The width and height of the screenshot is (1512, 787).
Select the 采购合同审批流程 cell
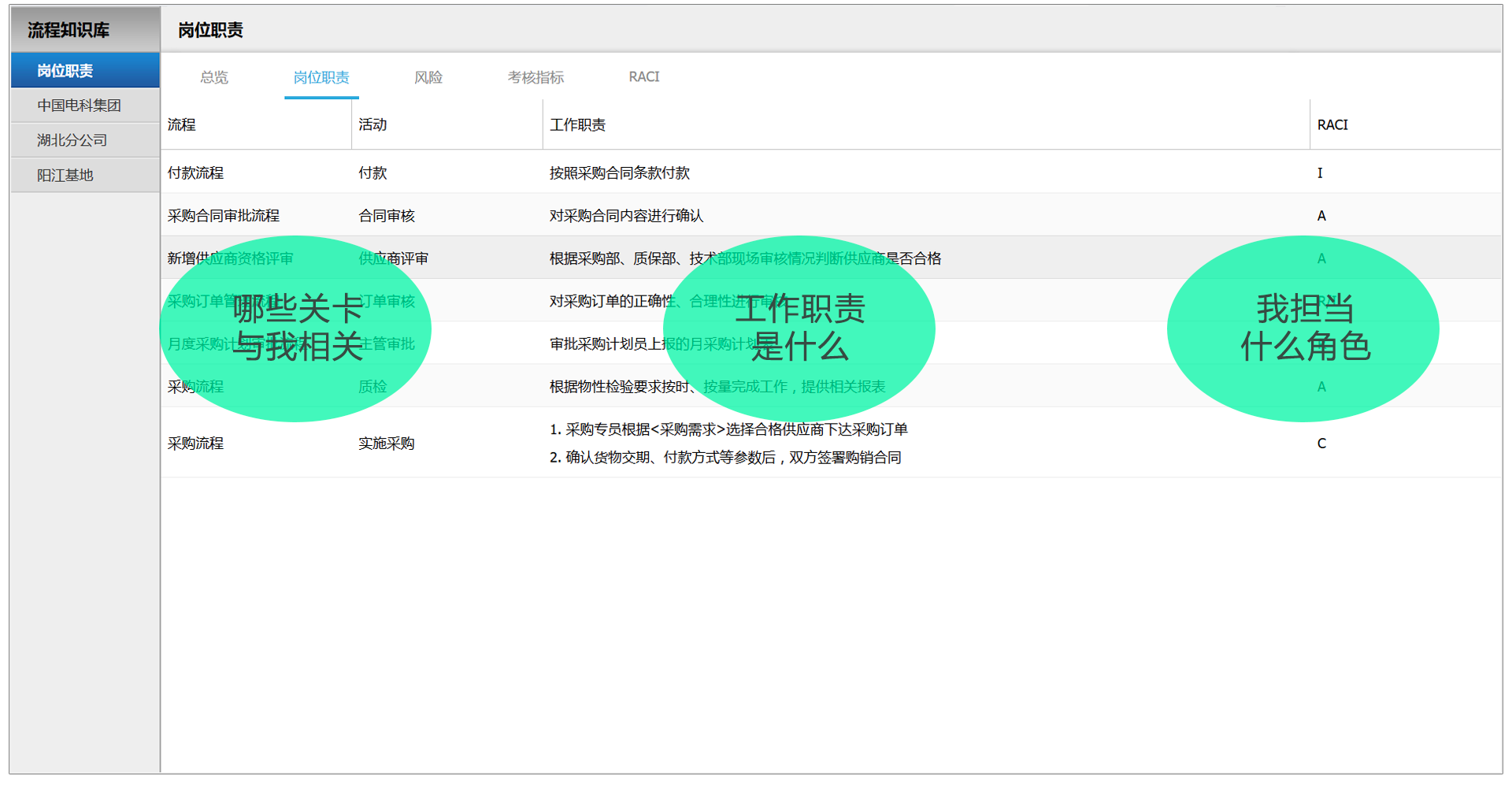click(224, 215)
